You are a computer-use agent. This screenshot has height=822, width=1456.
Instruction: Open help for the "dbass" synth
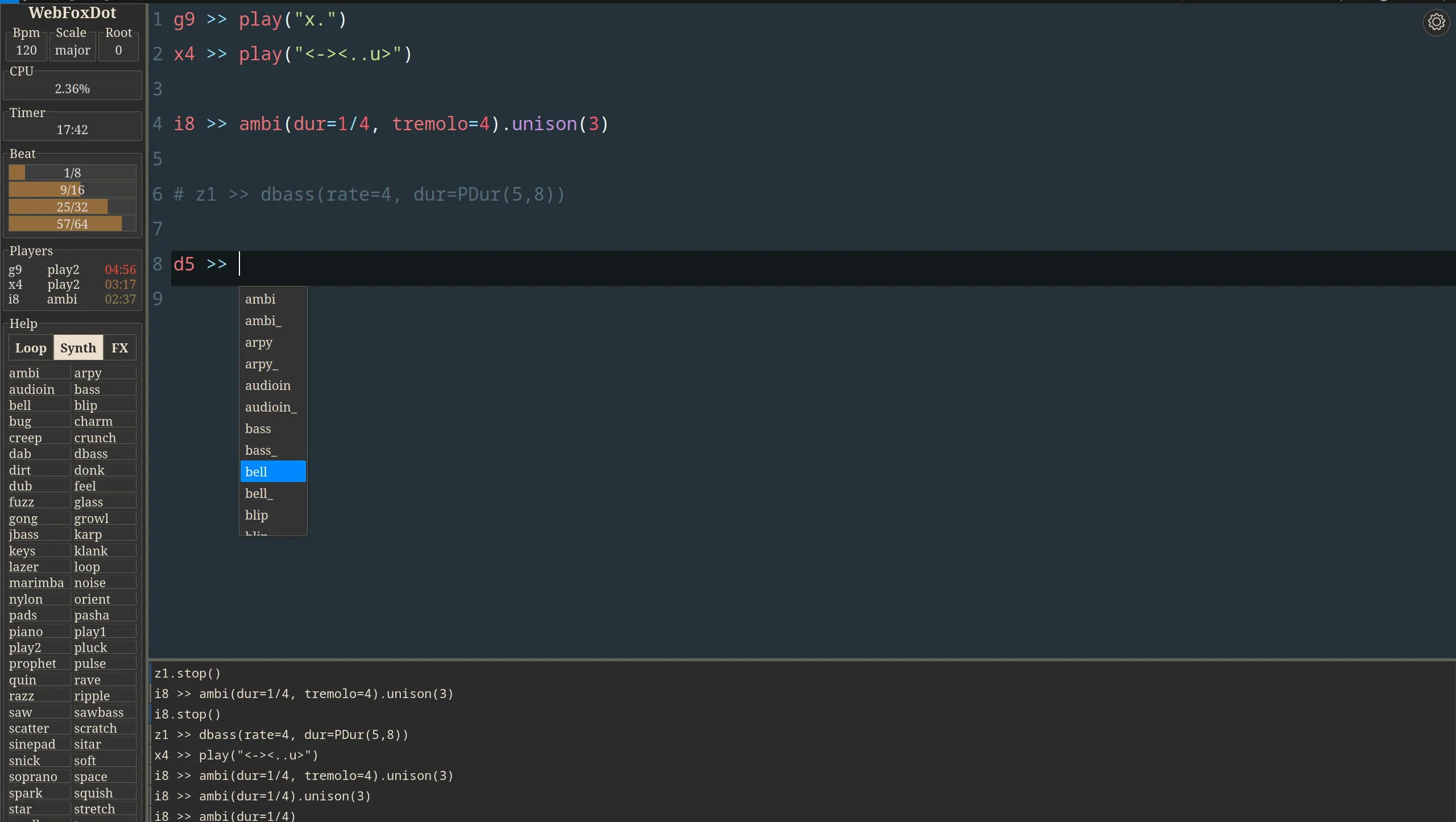90,454
